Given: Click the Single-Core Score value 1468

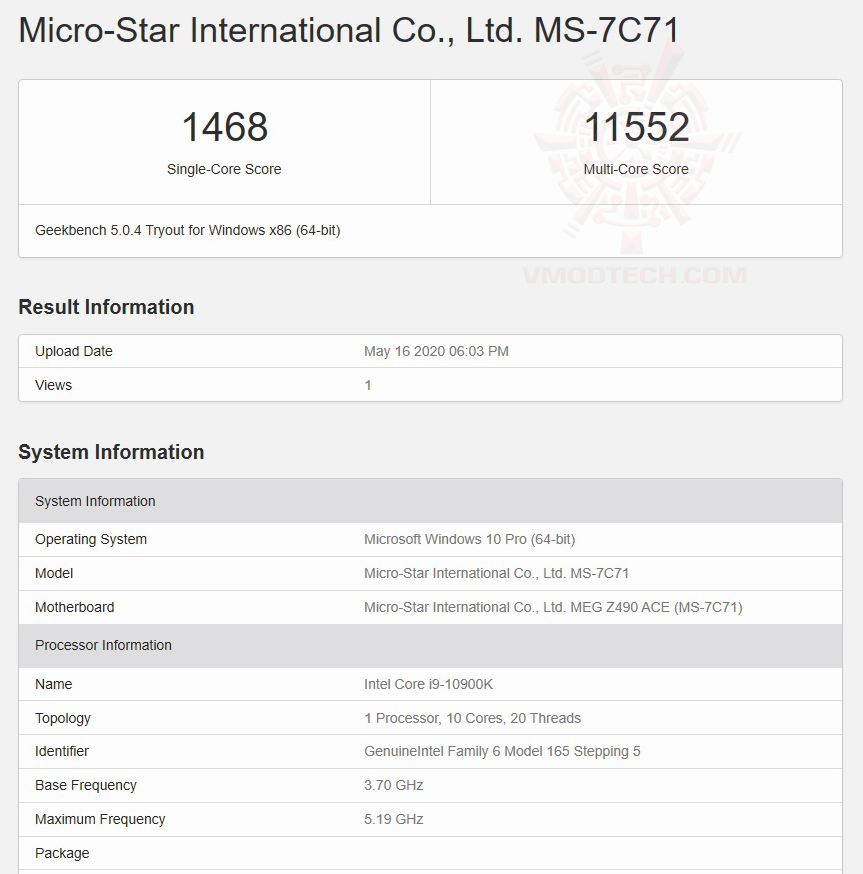Looking at the screenshot, I should tap(224, 126).
